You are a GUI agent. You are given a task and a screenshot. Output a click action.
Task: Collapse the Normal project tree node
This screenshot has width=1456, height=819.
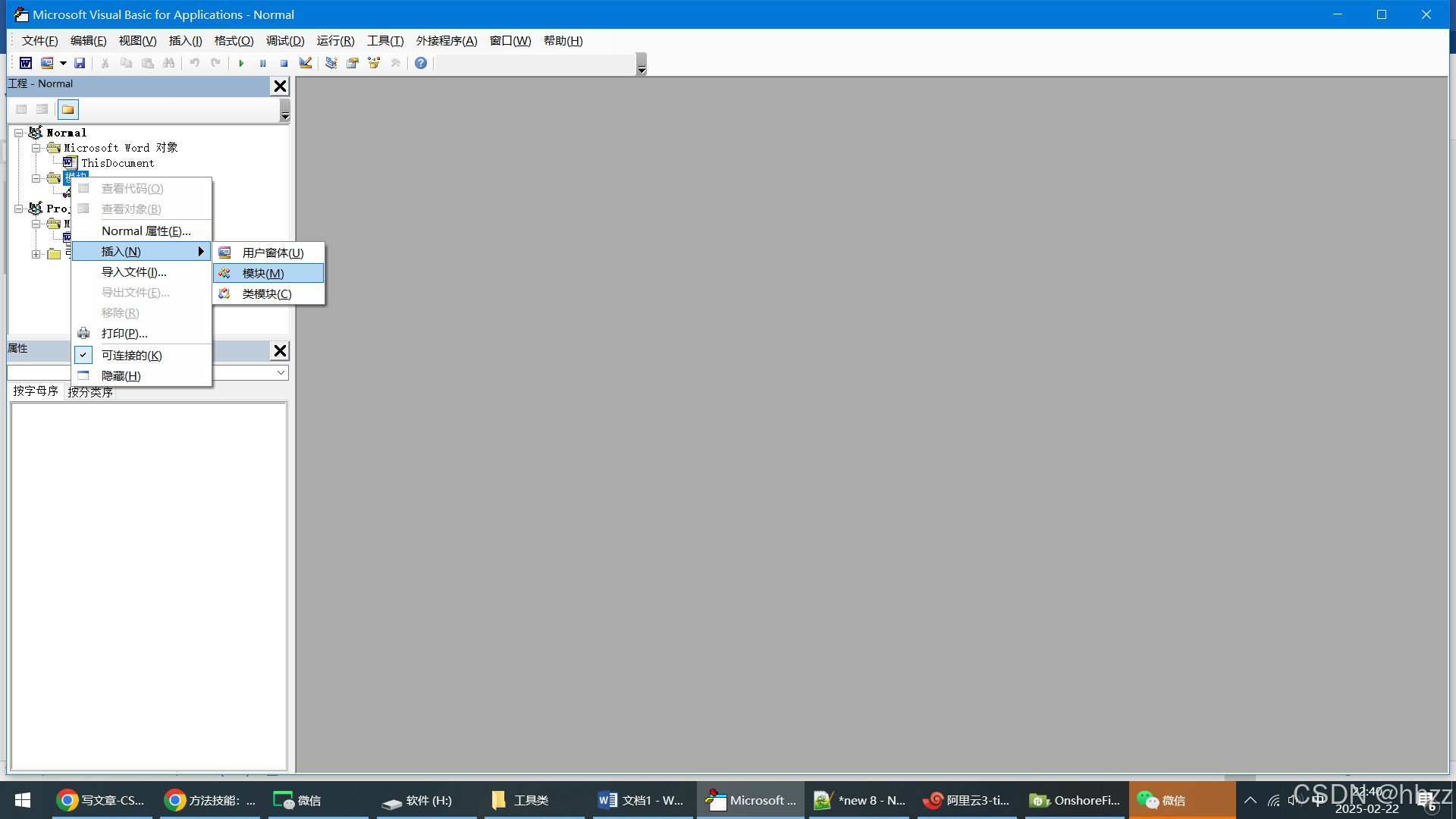19,133
